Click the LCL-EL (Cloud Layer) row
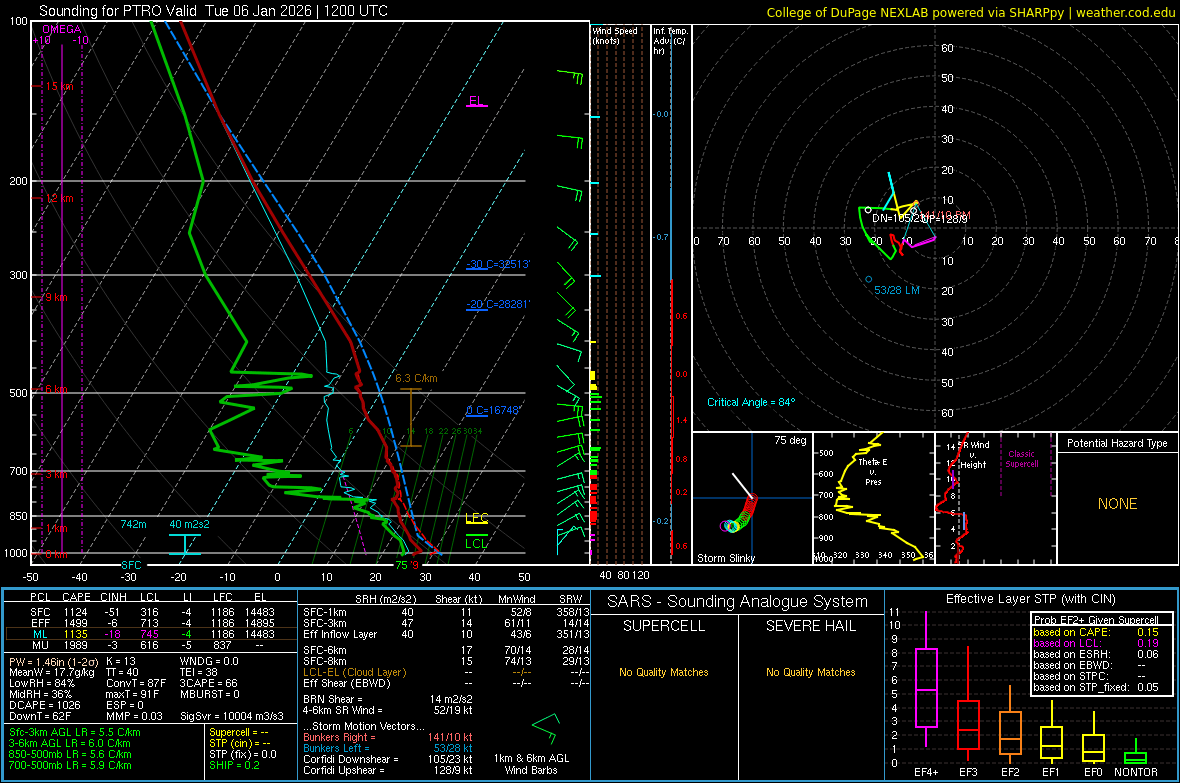This screenshot has width=1180, height=783. pyautogui.click(x=446, y=672)
